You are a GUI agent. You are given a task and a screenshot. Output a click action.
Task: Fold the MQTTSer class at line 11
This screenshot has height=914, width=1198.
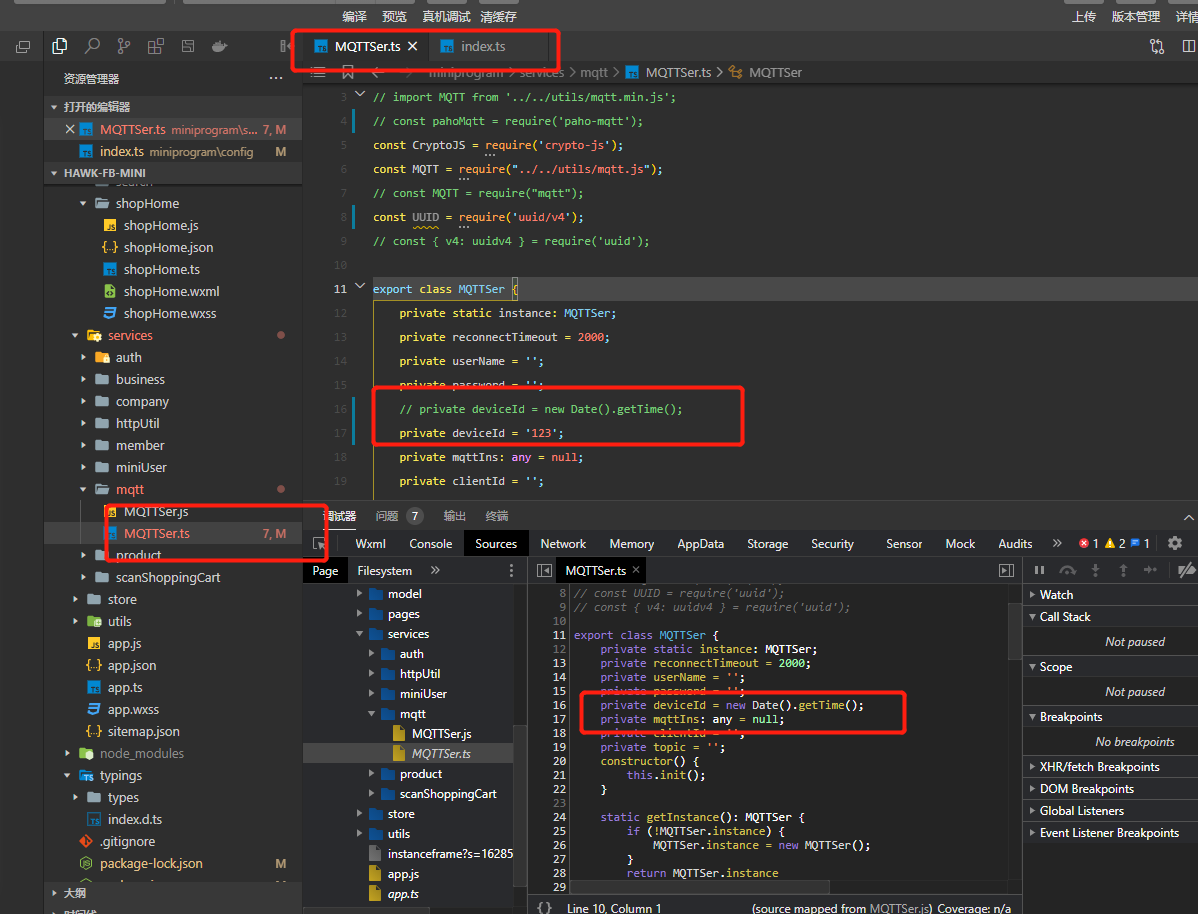click(360, 287)
